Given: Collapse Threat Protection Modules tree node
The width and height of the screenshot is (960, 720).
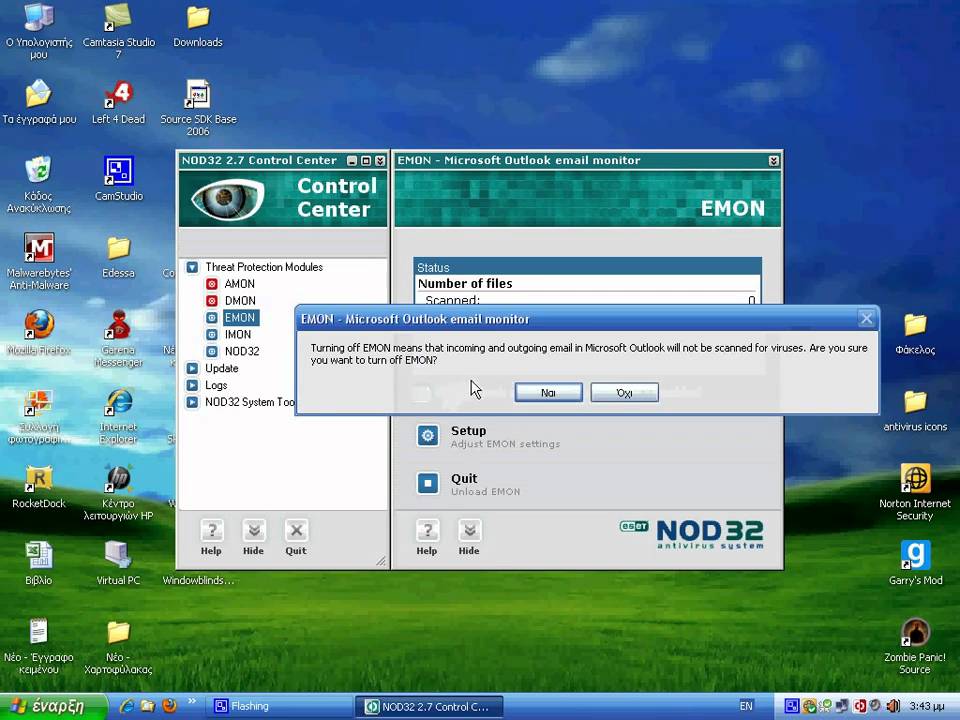Looking at the screenshot, I should point(192,268).
